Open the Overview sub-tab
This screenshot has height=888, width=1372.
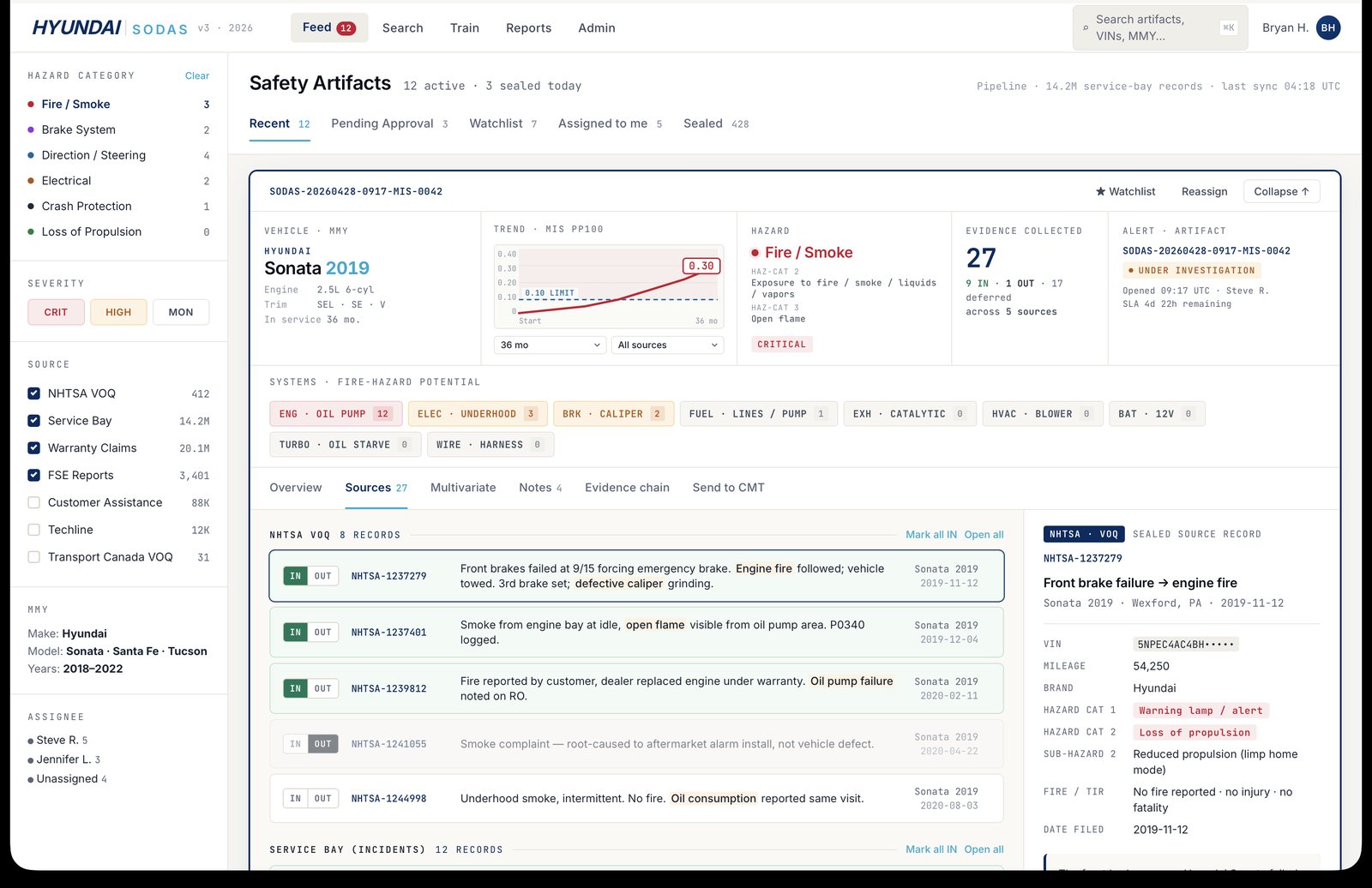click(x=296, y=488)
